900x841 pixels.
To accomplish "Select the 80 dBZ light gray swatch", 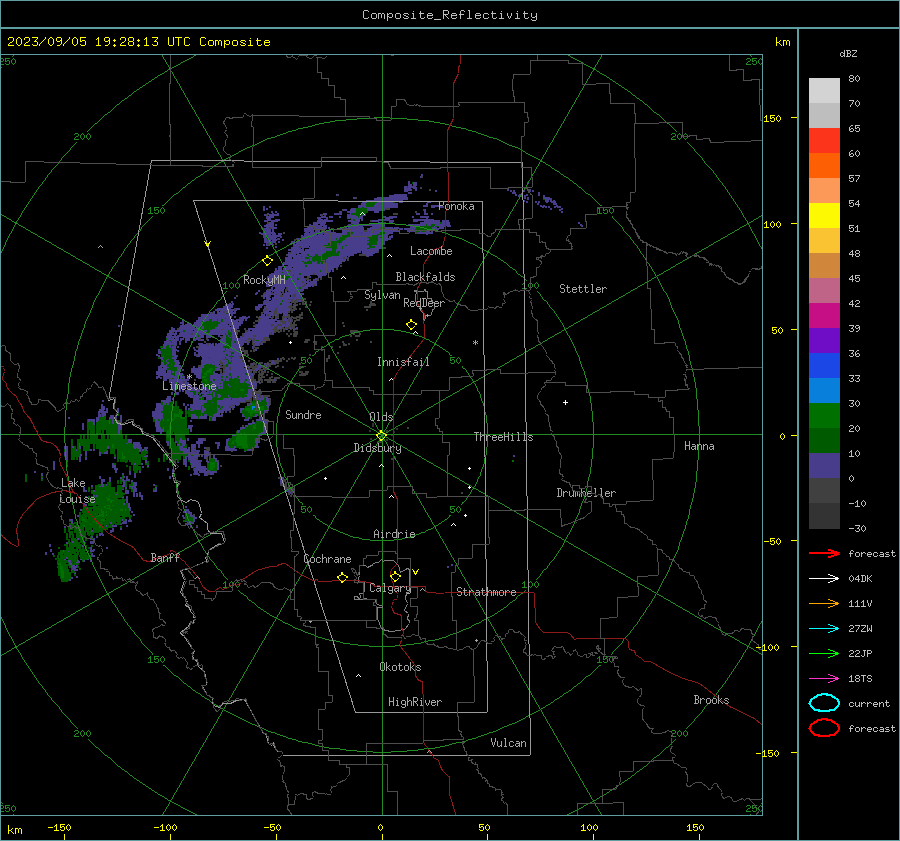I will [x=824, y=90].
